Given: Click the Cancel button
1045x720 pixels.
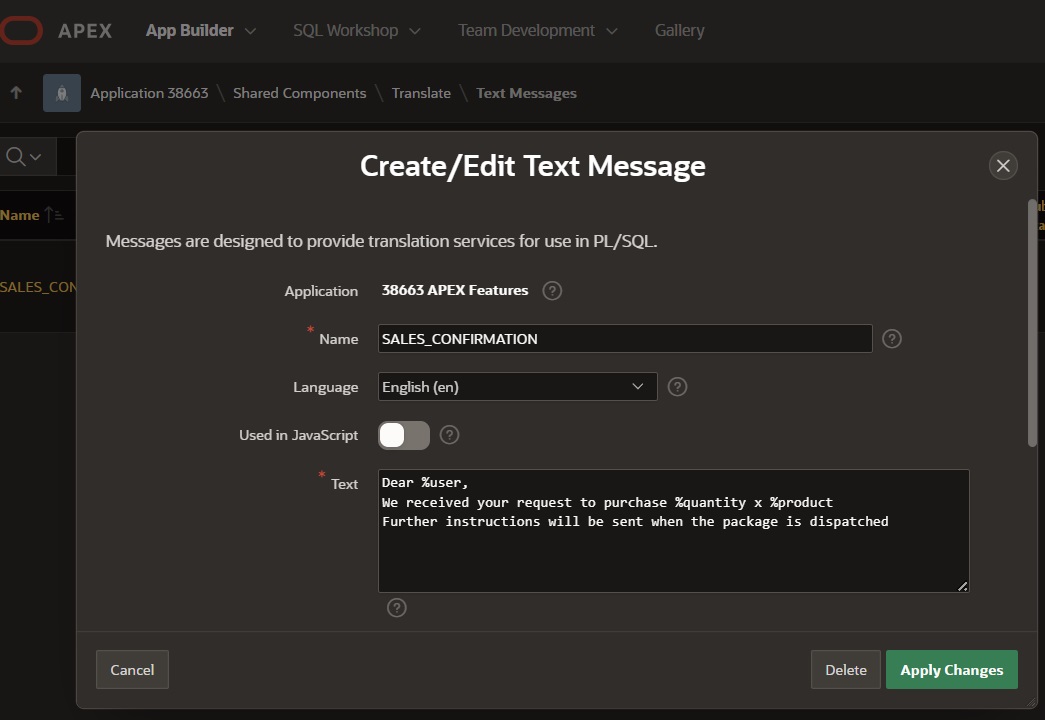Looking at the screenshot, I should pos(132,669).
